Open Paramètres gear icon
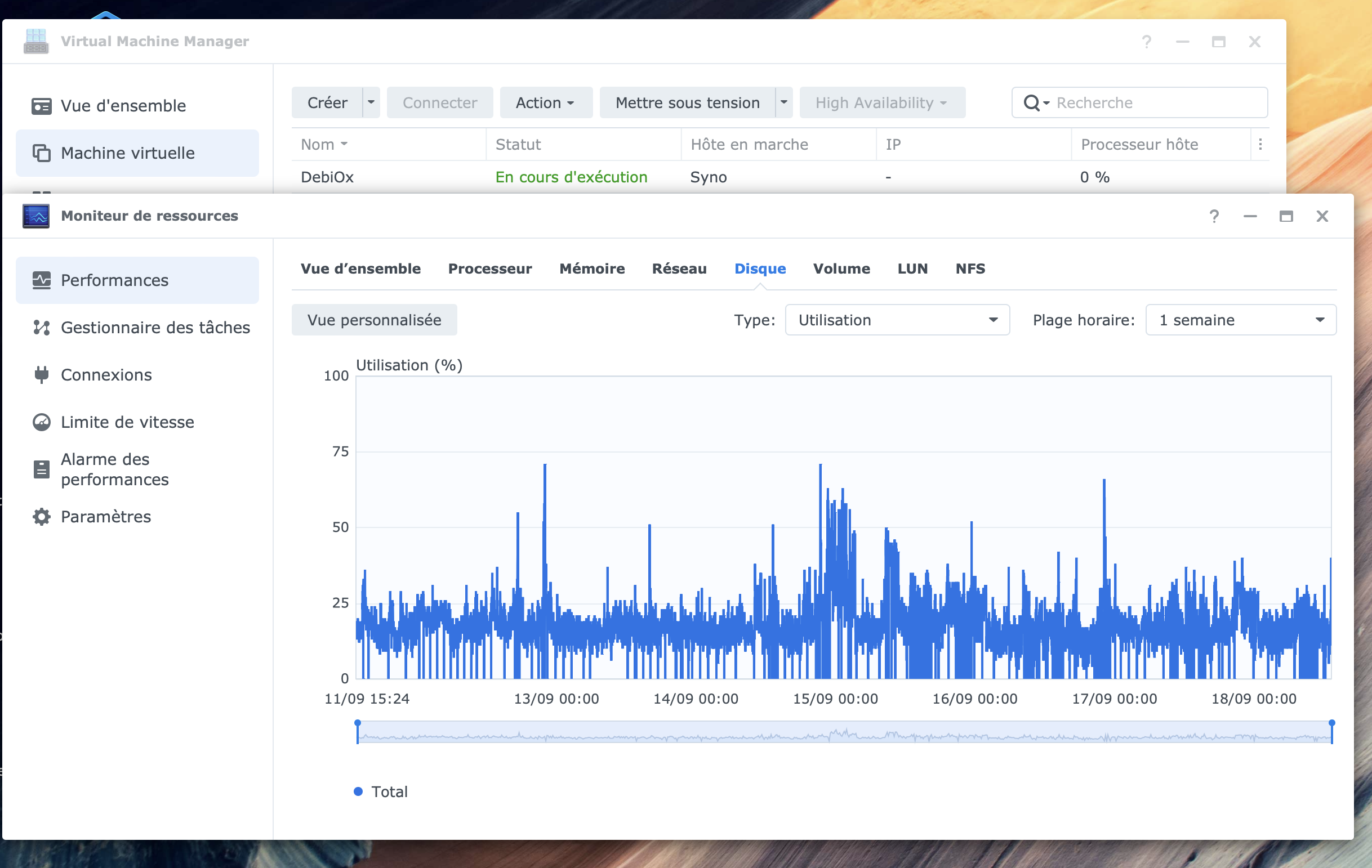 coord(42,517)
